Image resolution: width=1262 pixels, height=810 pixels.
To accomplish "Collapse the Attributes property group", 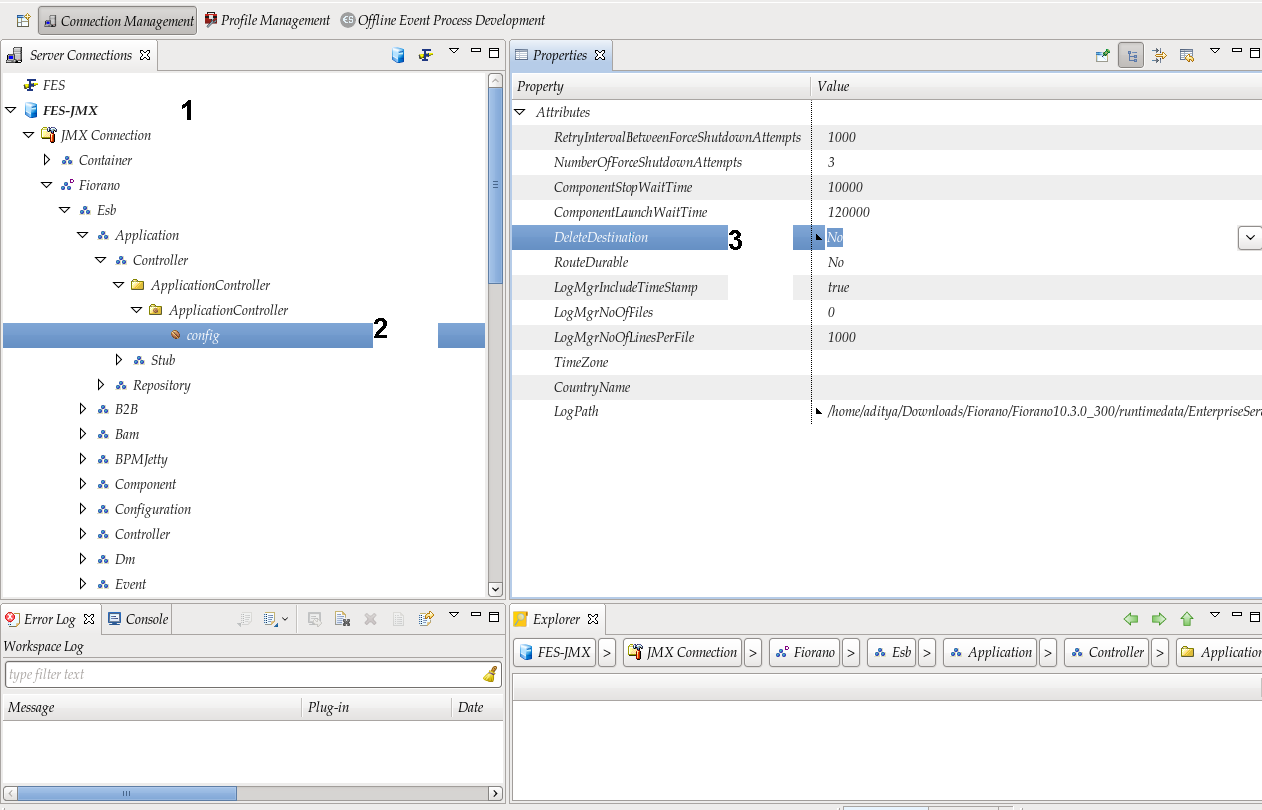I will tap(520, 112).
